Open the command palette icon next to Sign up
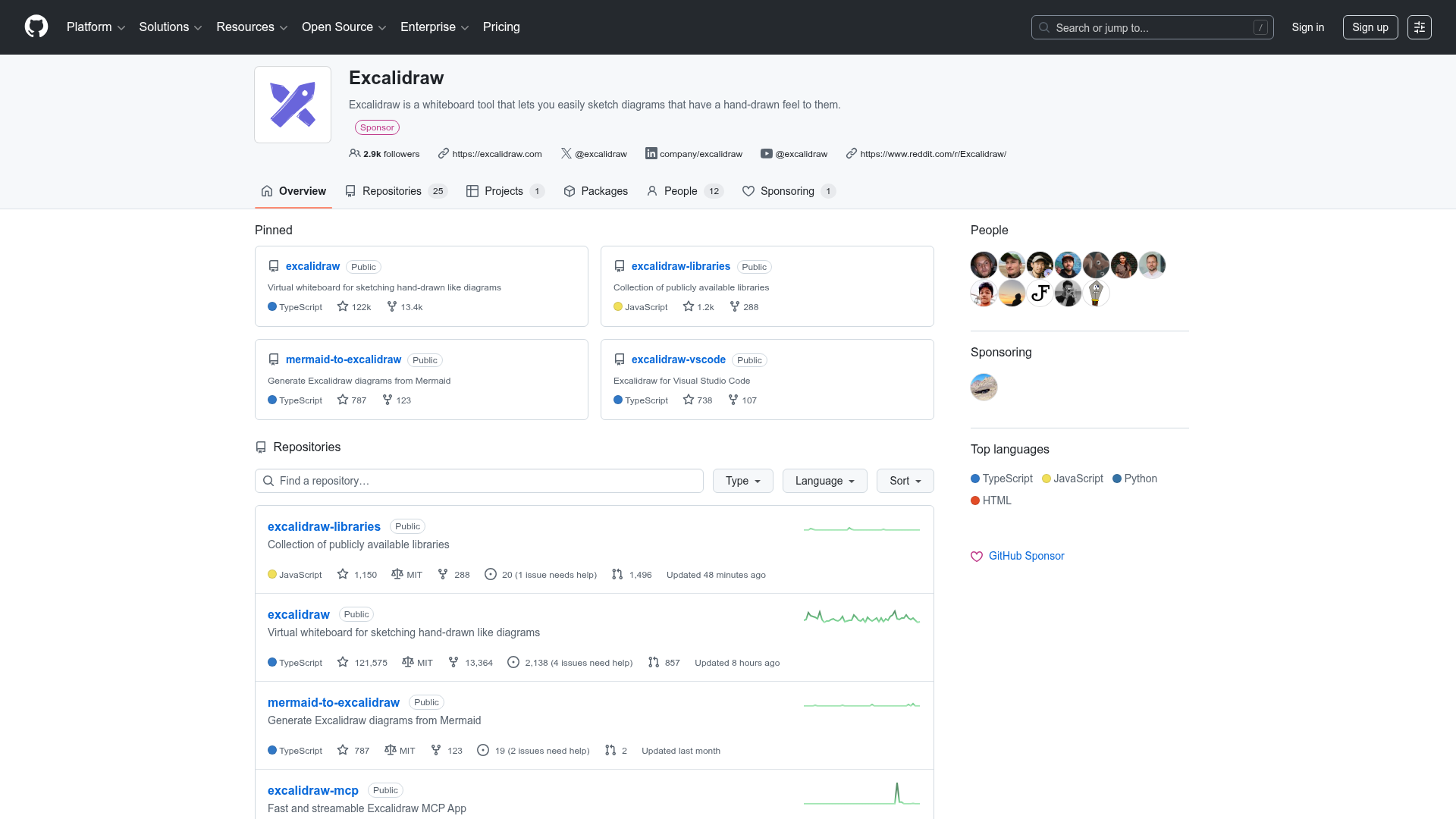Viewport: 1456px width, 819px height. [x=1420, y=27]
